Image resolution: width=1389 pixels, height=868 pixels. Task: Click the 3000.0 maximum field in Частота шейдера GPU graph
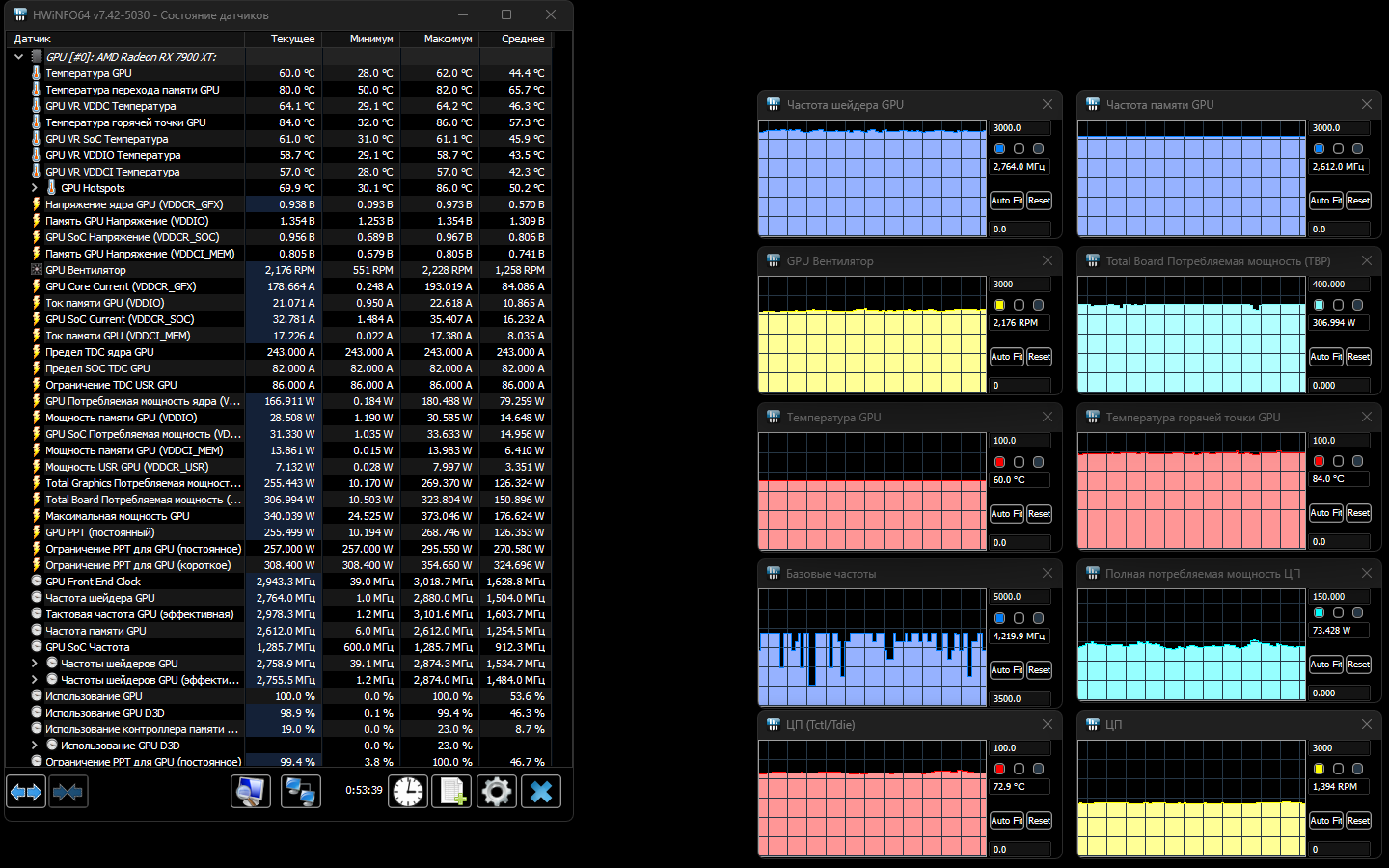[1021, 127]
